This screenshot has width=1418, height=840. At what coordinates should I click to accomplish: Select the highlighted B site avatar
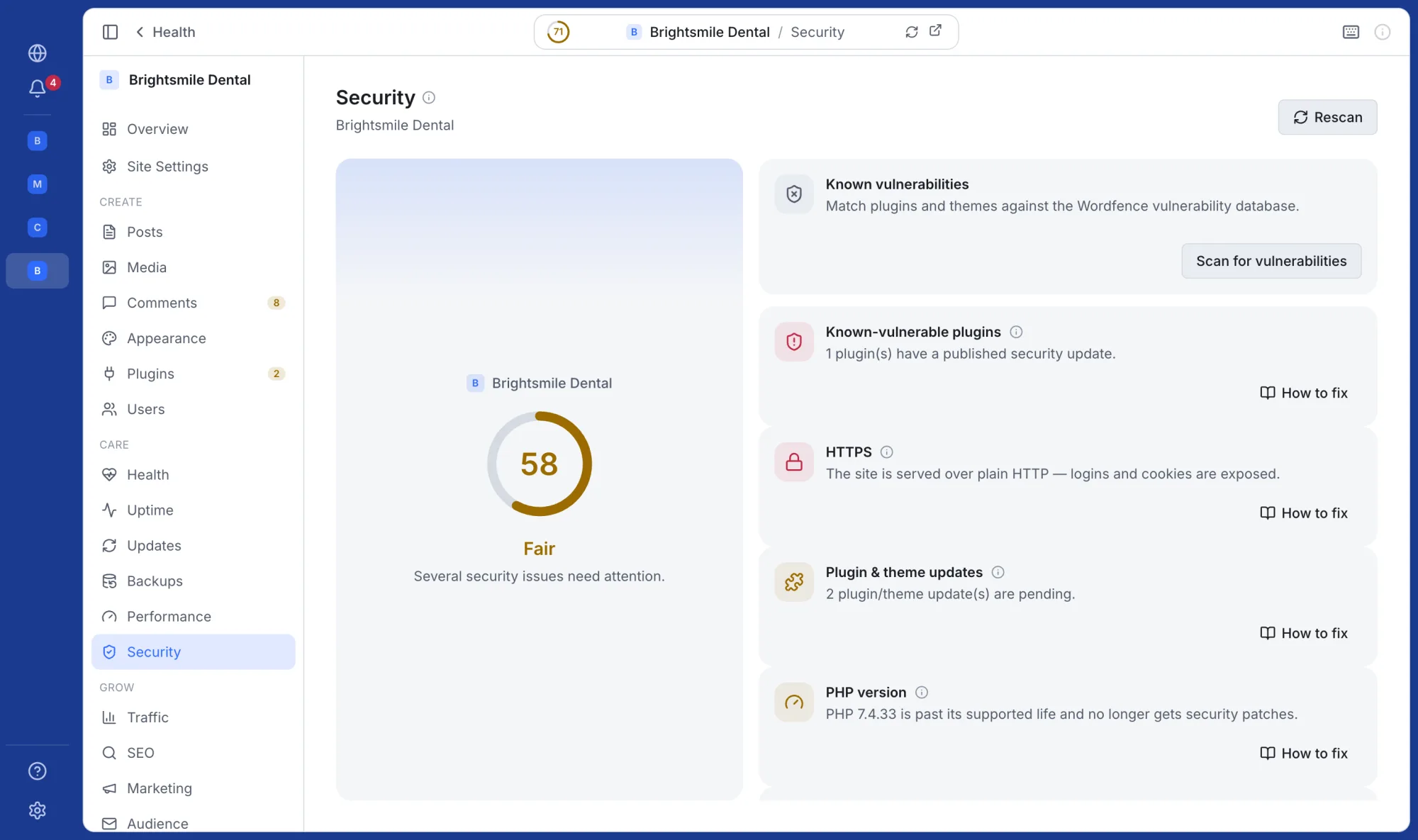[x=38, y=270]
